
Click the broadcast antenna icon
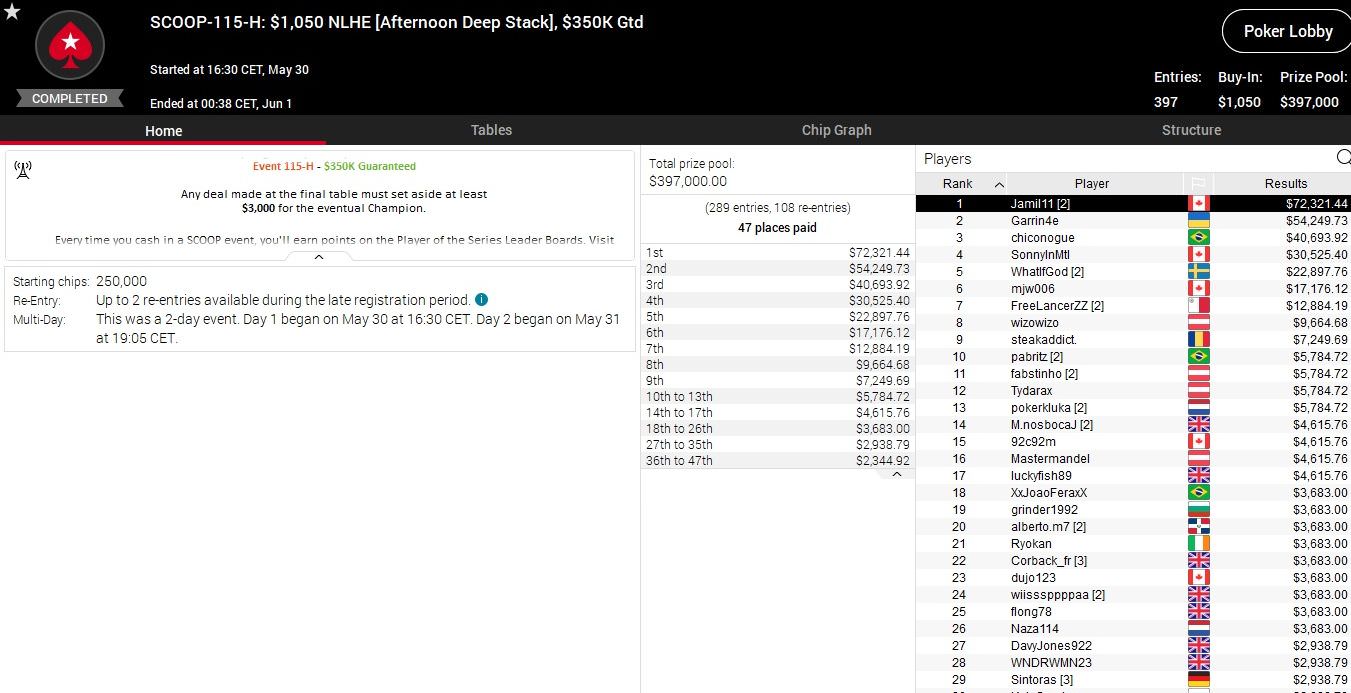(x=23, y=169)
